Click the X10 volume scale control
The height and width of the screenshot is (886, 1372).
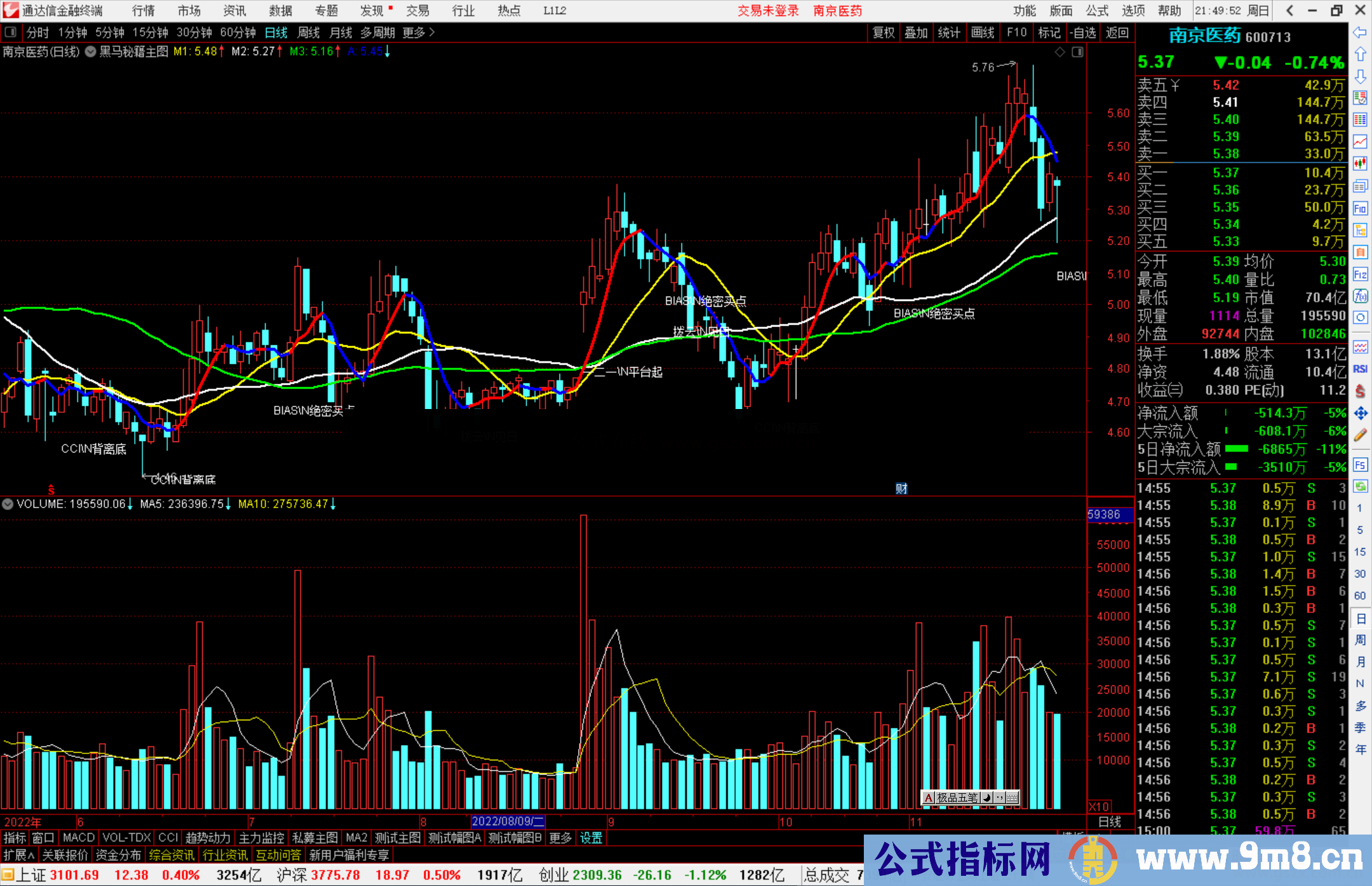pos(1100,807)
